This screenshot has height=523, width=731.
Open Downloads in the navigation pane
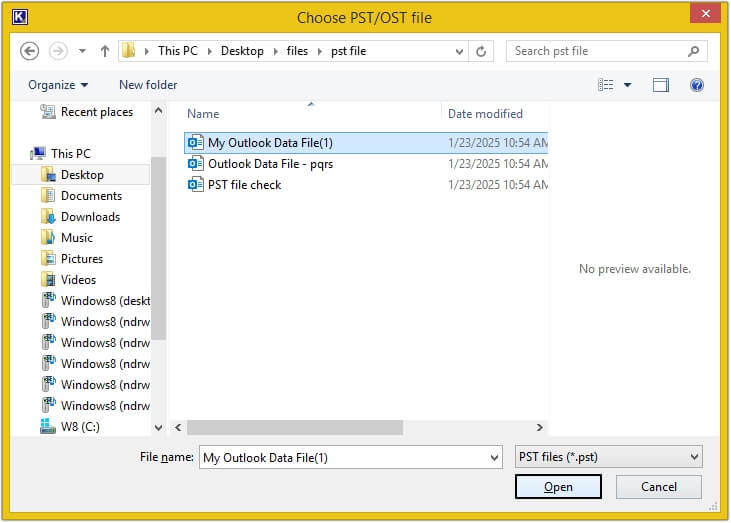pyautogui.click(x=90, y=217)
